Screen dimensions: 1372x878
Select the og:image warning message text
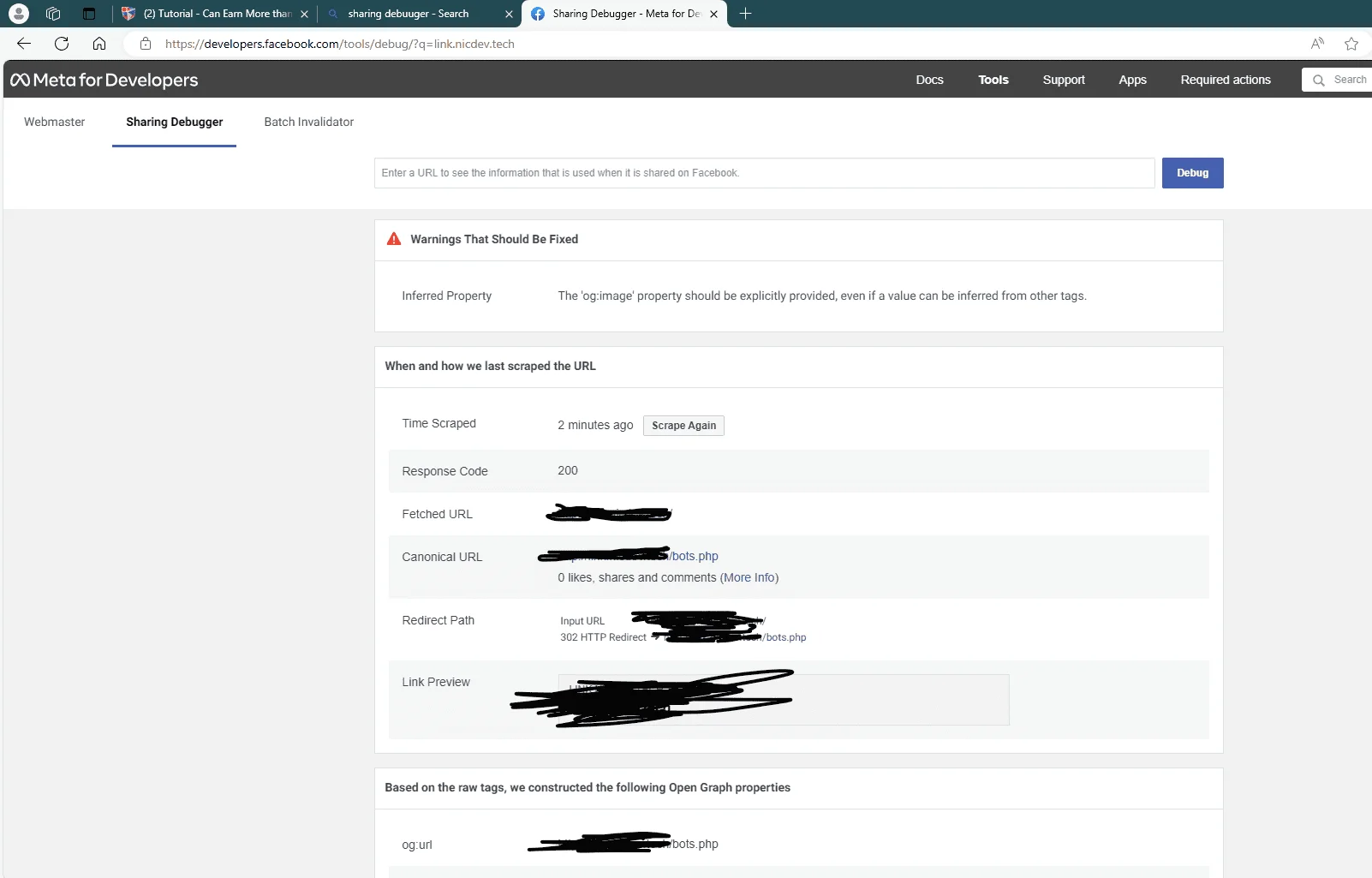coord(822,296)
